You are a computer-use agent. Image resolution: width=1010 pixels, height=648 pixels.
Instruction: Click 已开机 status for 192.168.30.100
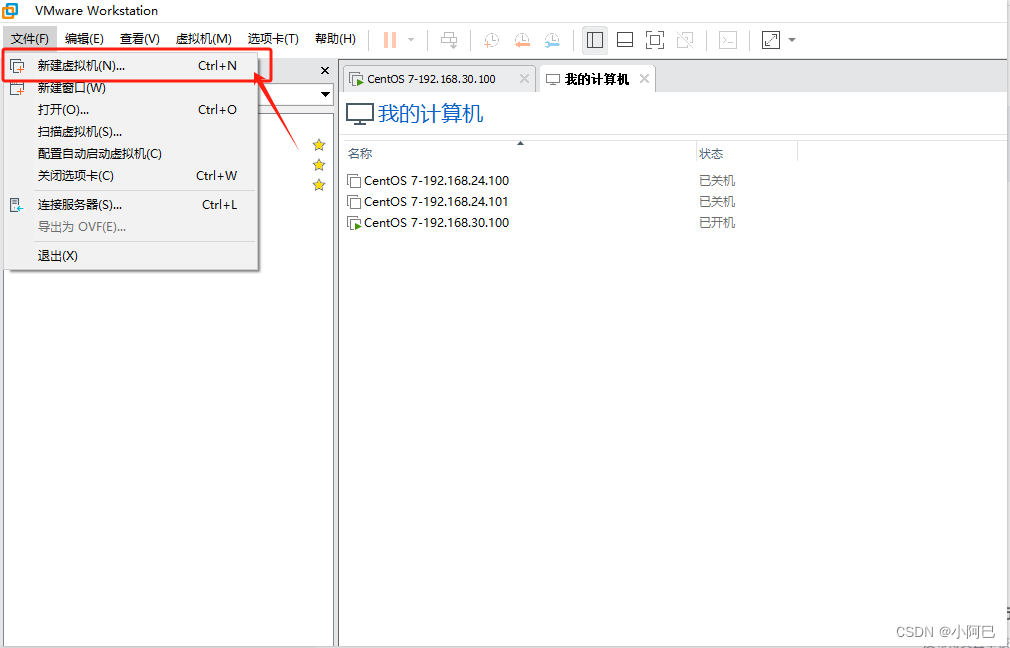coord(717,223)
